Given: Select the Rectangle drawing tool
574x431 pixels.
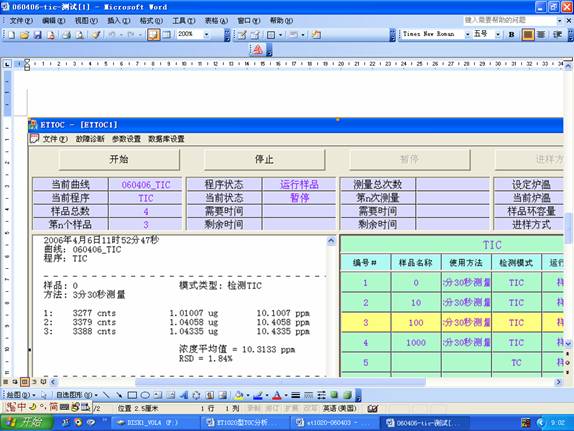Looking at the screenshot, I should 132,395.
